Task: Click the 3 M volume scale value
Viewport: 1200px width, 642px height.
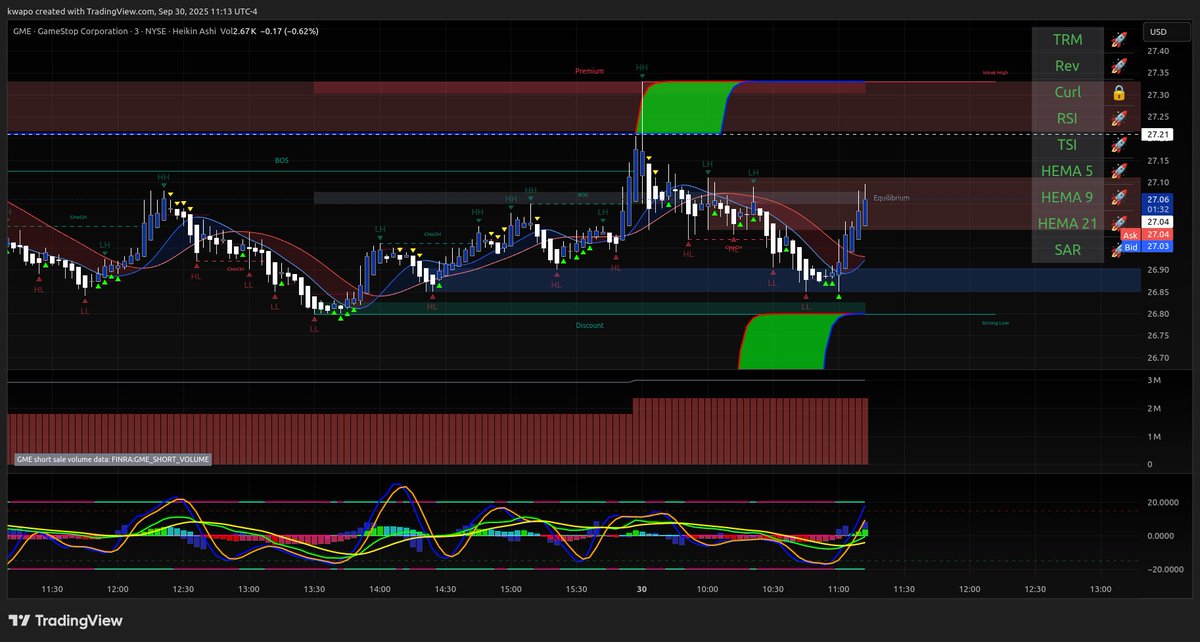Action: [1153, 381]
